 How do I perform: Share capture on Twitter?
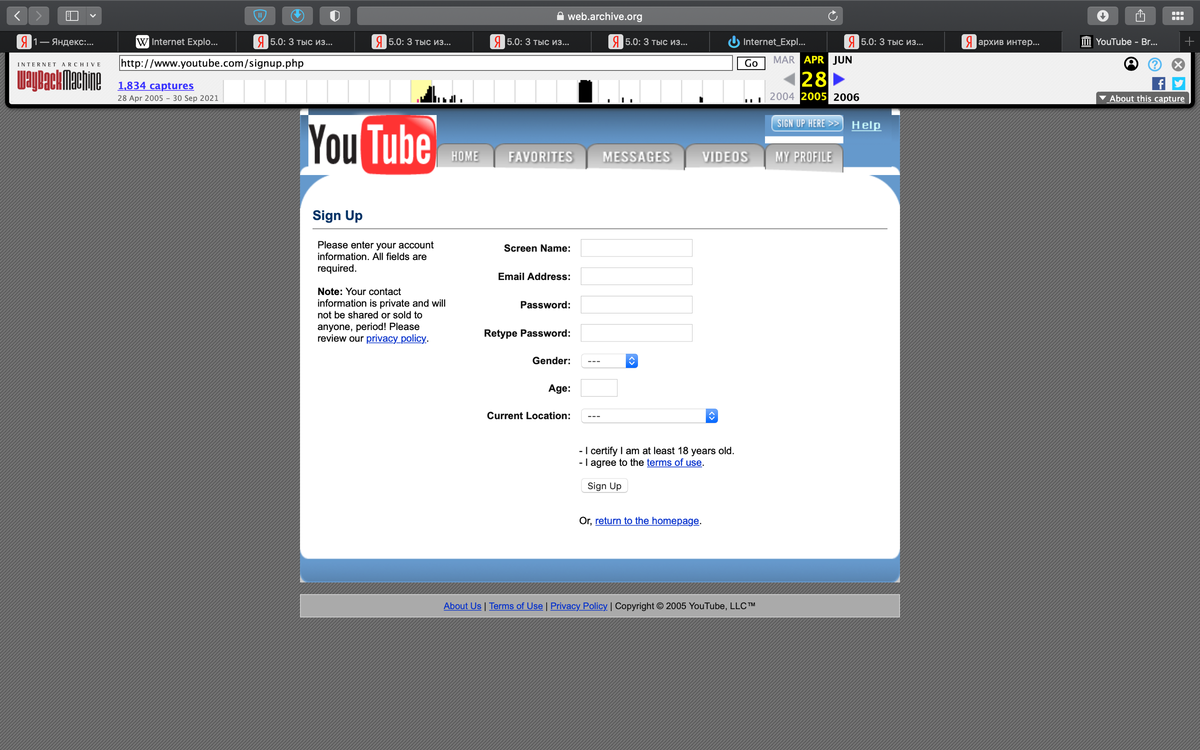(x=1178, y=84)
